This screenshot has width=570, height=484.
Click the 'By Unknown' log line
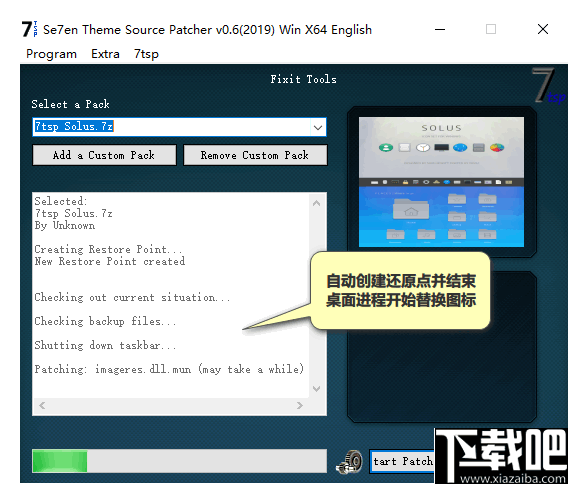coord(65,225)
